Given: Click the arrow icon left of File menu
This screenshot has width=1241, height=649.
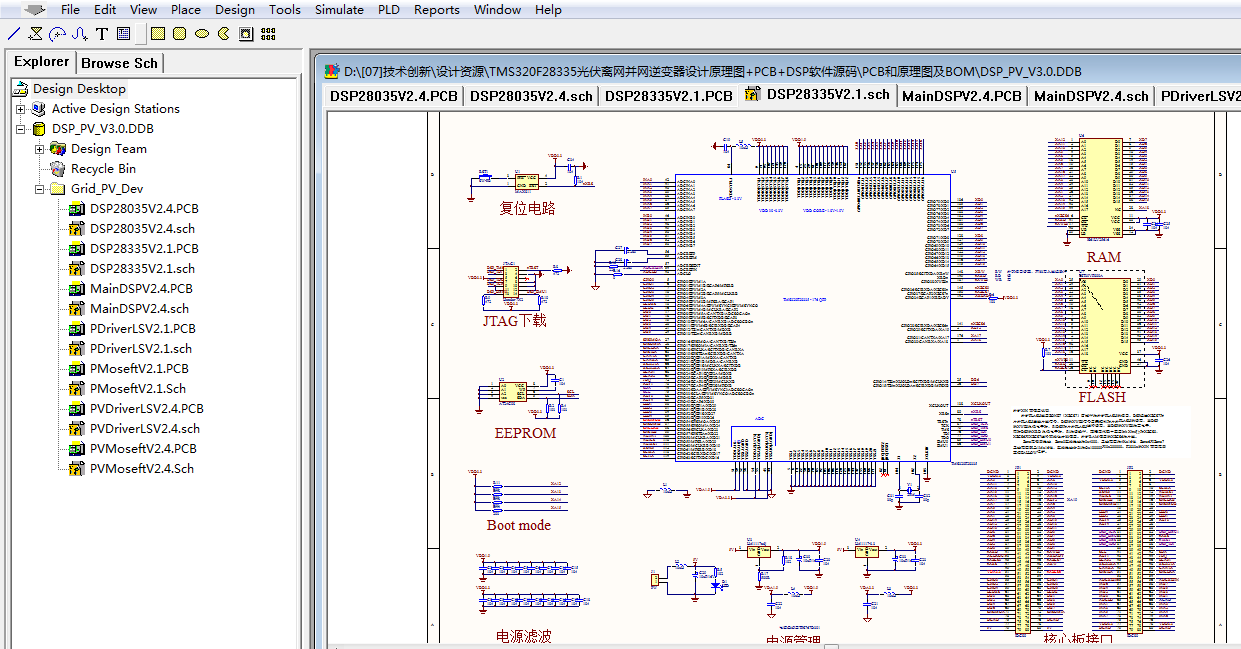Looking at the screenshot, I should pos(34,9).
